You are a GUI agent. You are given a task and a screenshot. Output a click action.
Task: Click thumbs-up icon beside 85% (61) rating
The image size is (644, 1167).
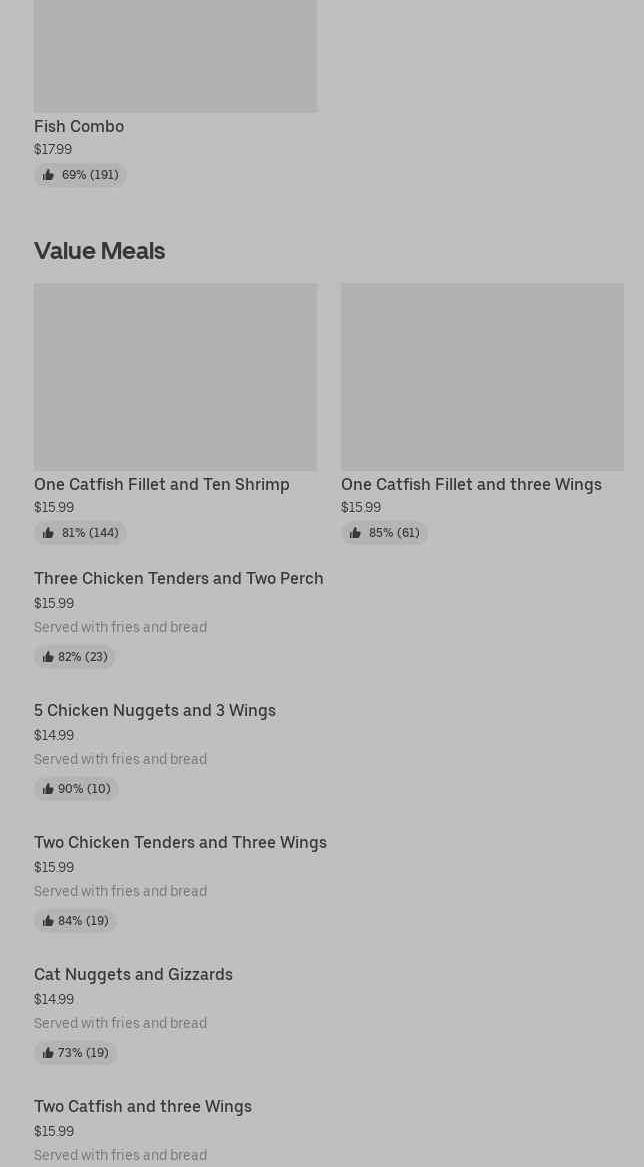(355, 533)
